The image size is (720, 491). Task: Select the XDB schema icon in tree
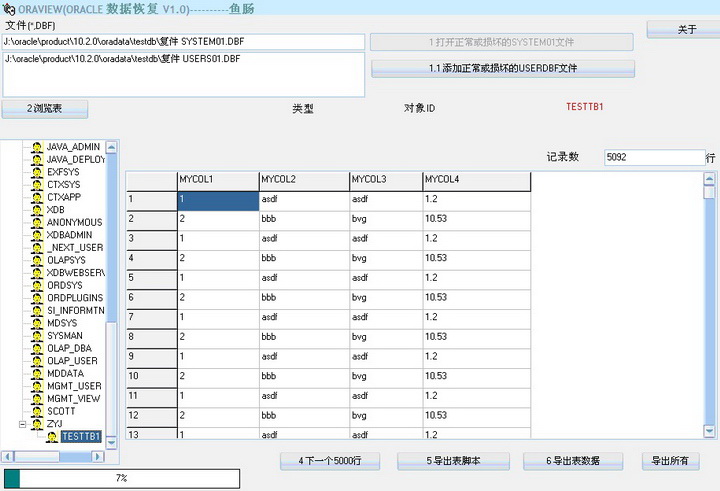36,210
